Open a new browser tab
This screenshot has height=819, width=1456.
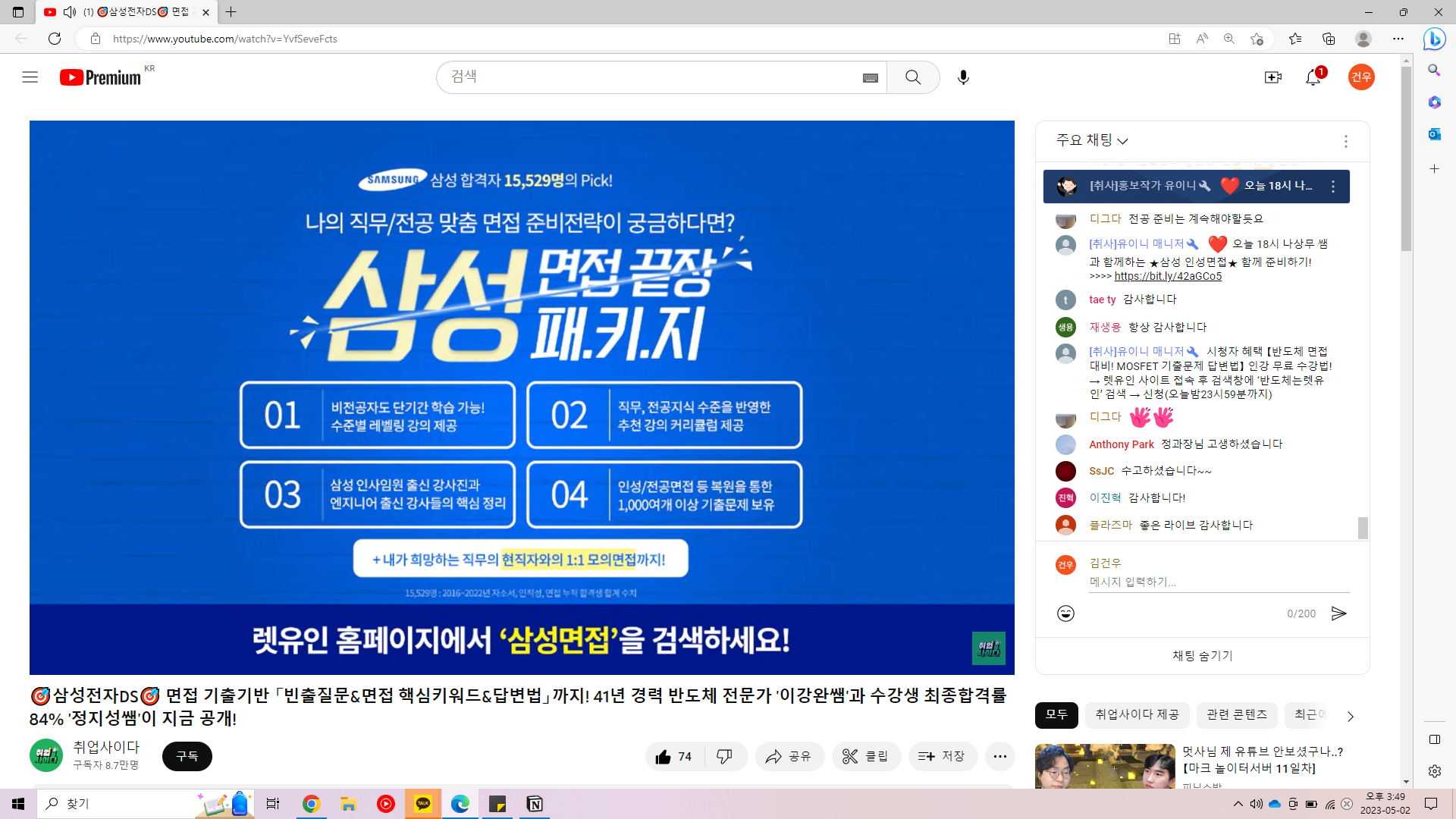231,12
